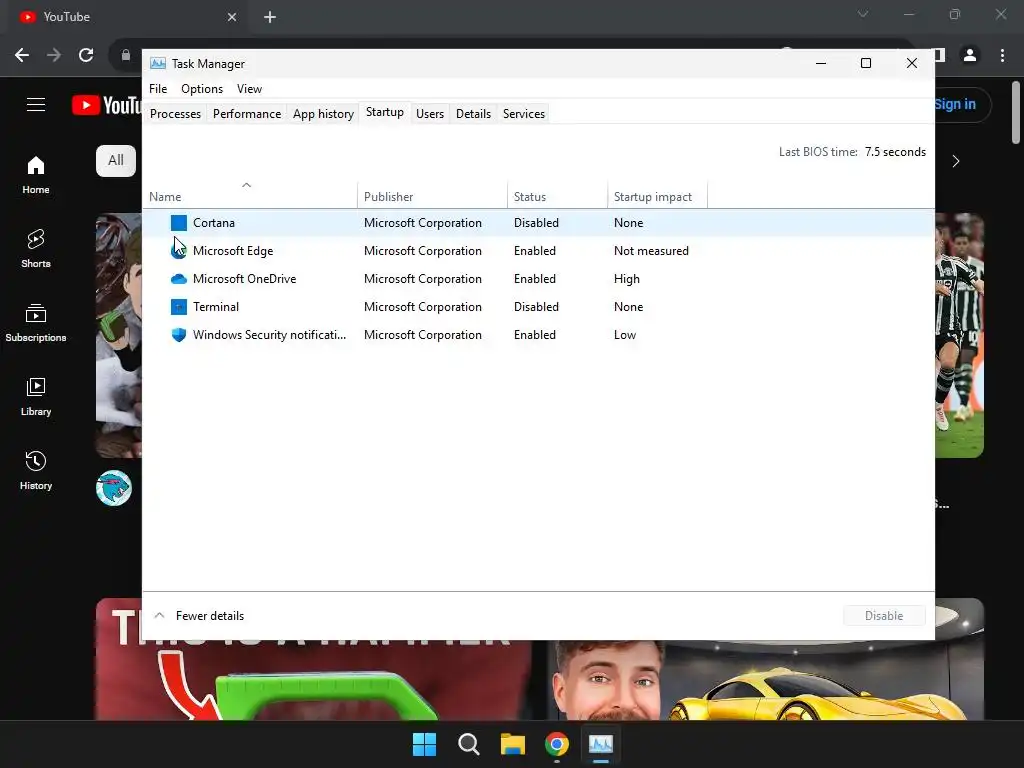Click the Terminal app icon in startup list

(178, 307)
